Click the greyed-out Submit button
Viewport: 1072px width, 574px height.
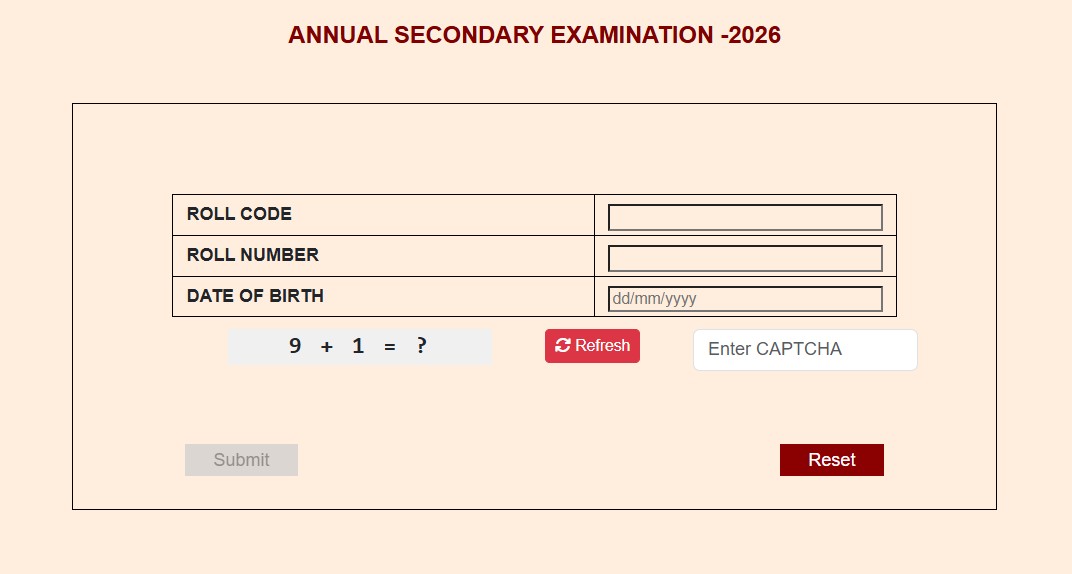241,460
